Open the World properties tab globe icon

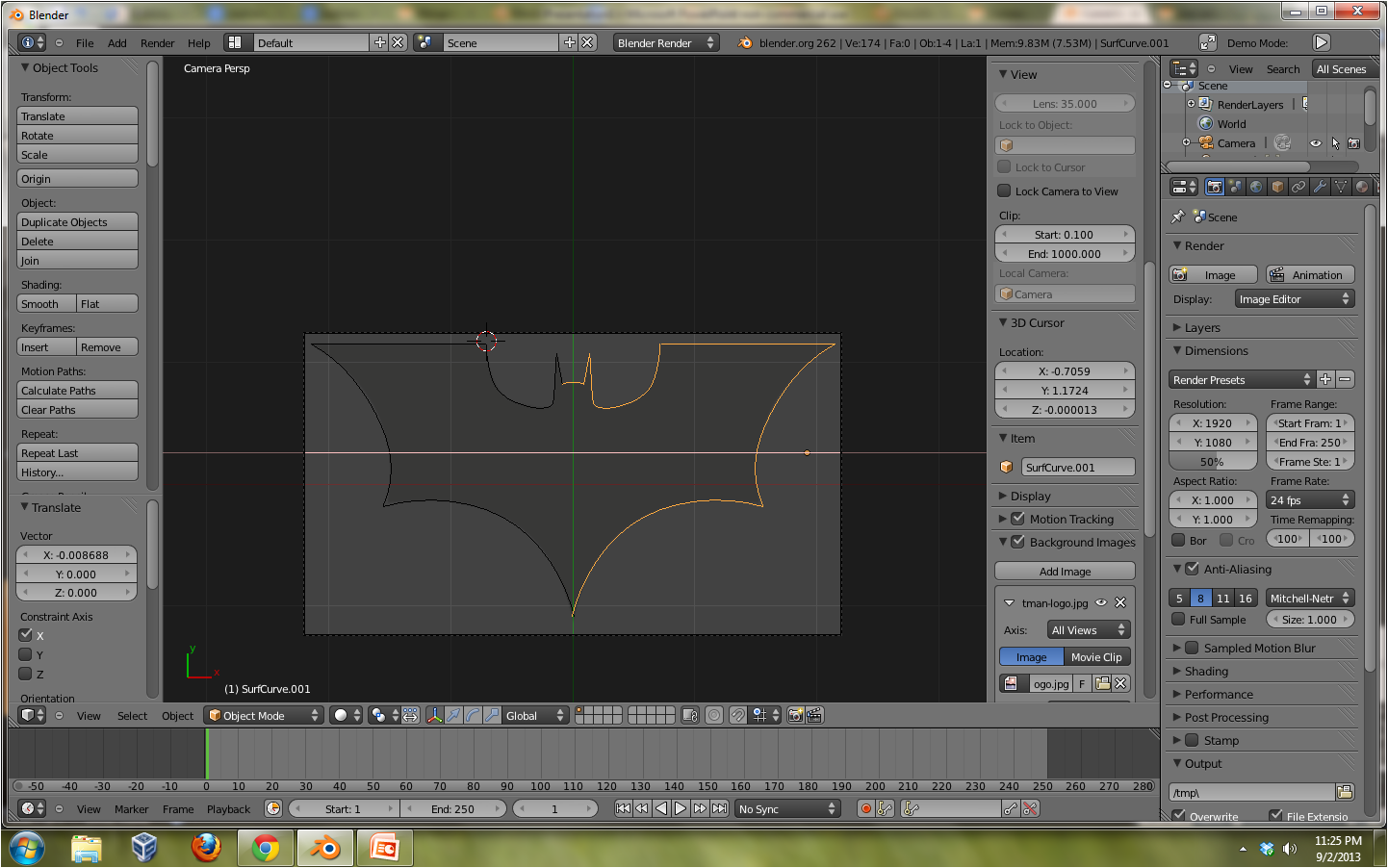tap(1256, 187)
